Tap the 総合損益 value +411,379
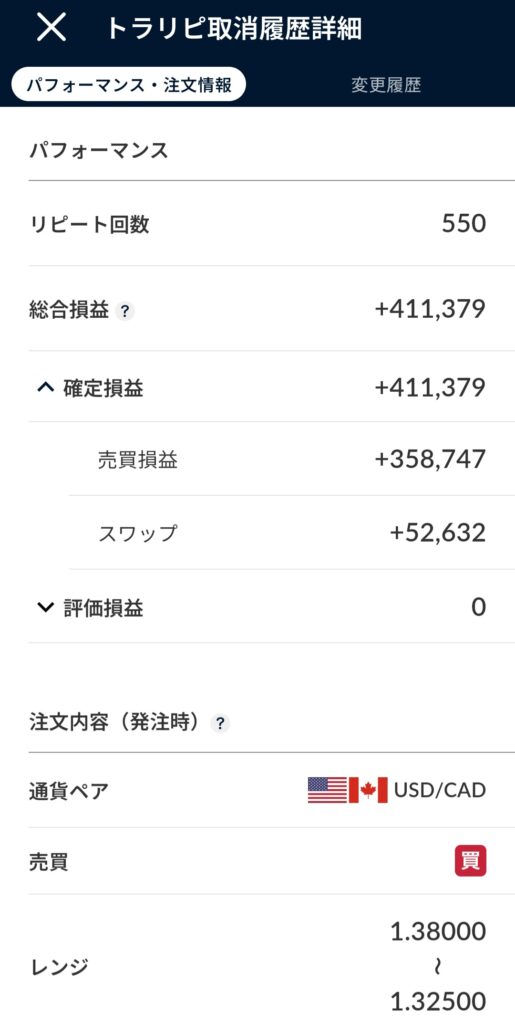This screenshot has height=1024, width=515. tap(430, 309)
